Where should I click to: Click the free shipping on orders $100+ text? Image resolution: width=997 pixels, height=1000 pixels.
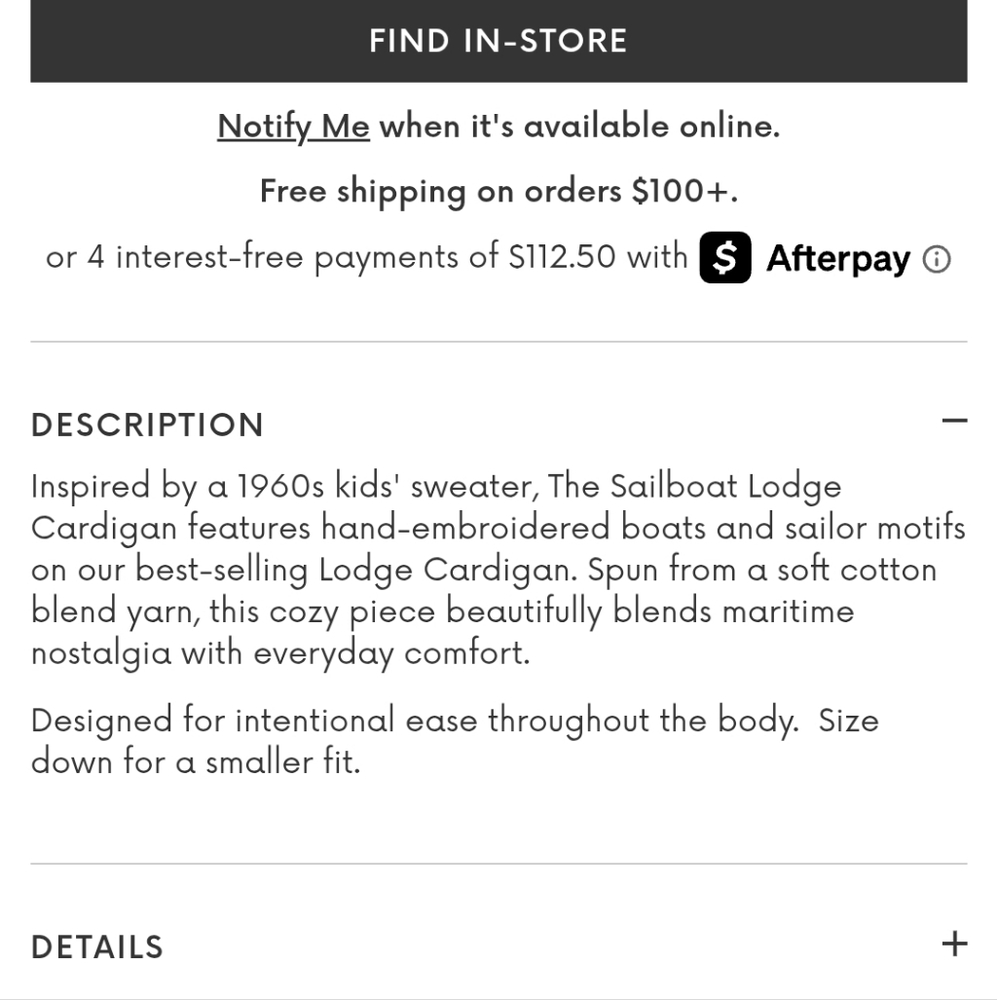(x=499, y=191)
